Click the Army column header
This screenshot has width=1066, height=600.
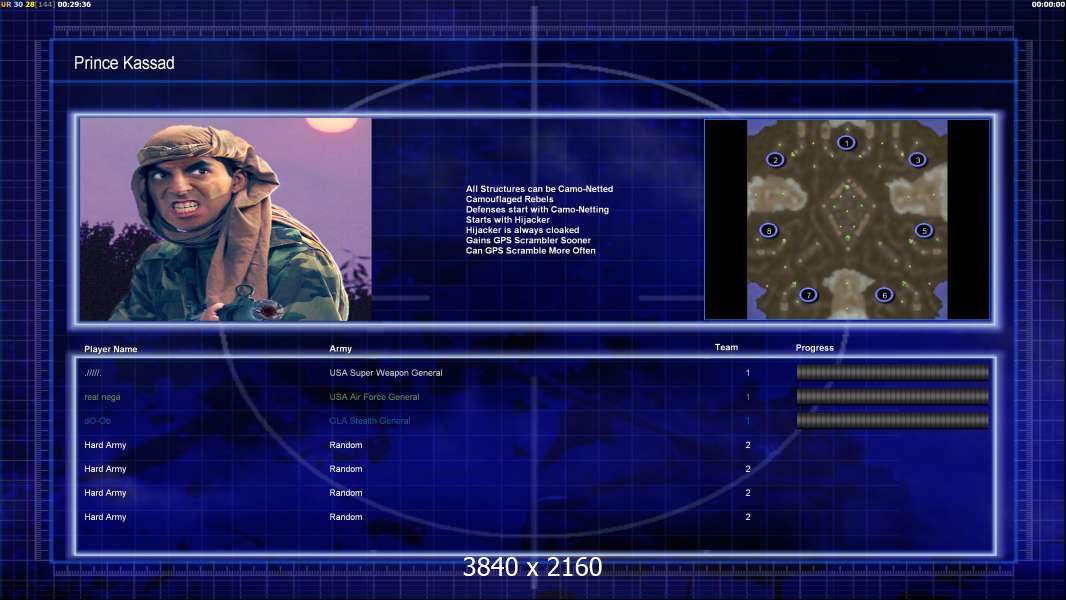click(341, 349)
